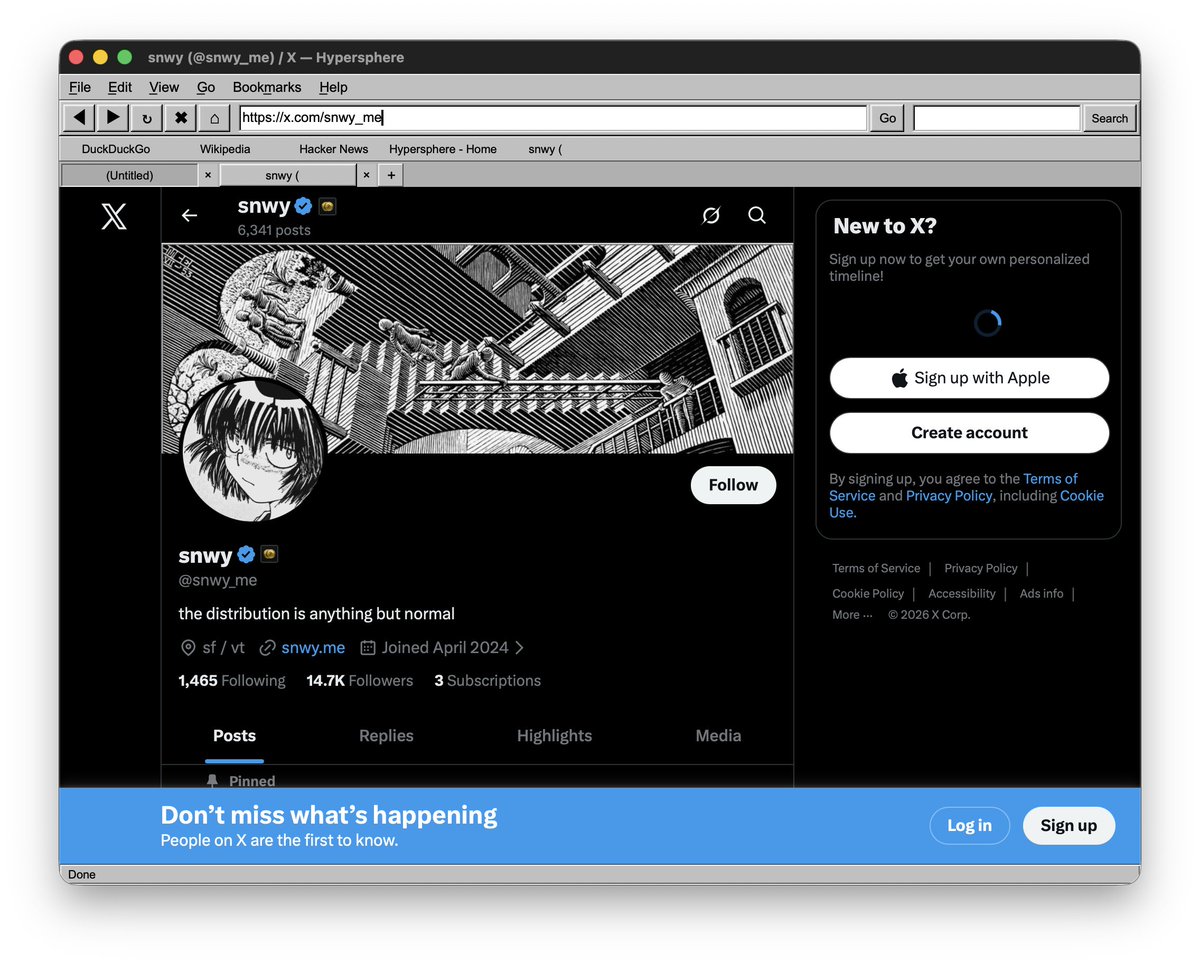
Task: Click the link chain icon by snwy.me
Action: [x=267, y=648]
